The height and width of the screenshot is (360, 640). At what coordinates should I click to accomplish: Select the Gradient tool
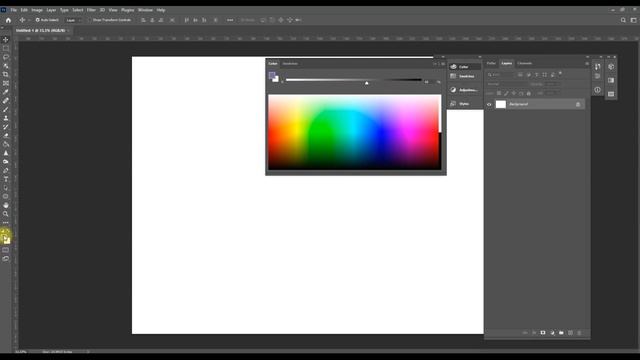point(6,144)
